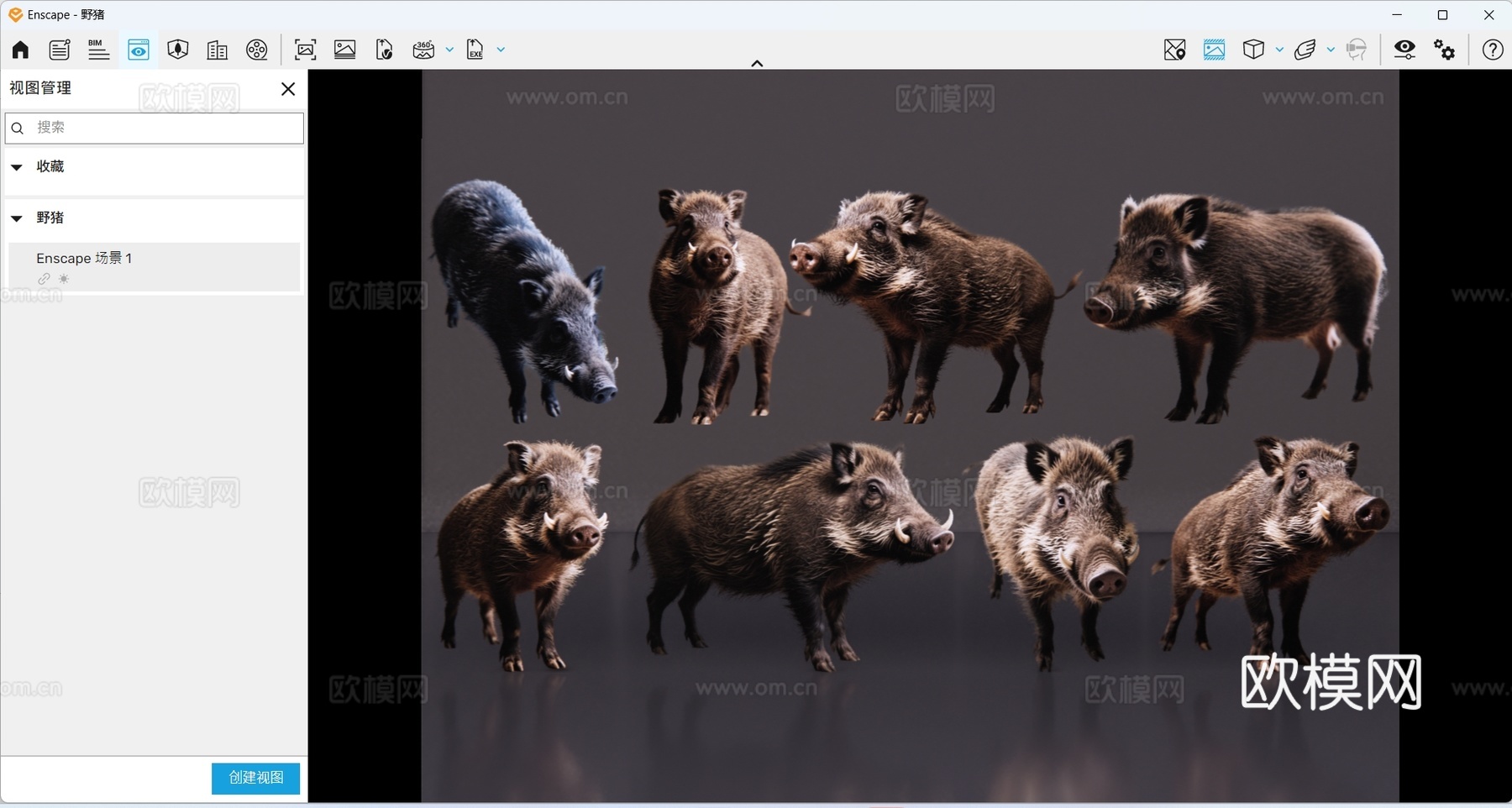Click the 创建视图 button
This screenshot has width=1512, height=808.
pos(255,778)
